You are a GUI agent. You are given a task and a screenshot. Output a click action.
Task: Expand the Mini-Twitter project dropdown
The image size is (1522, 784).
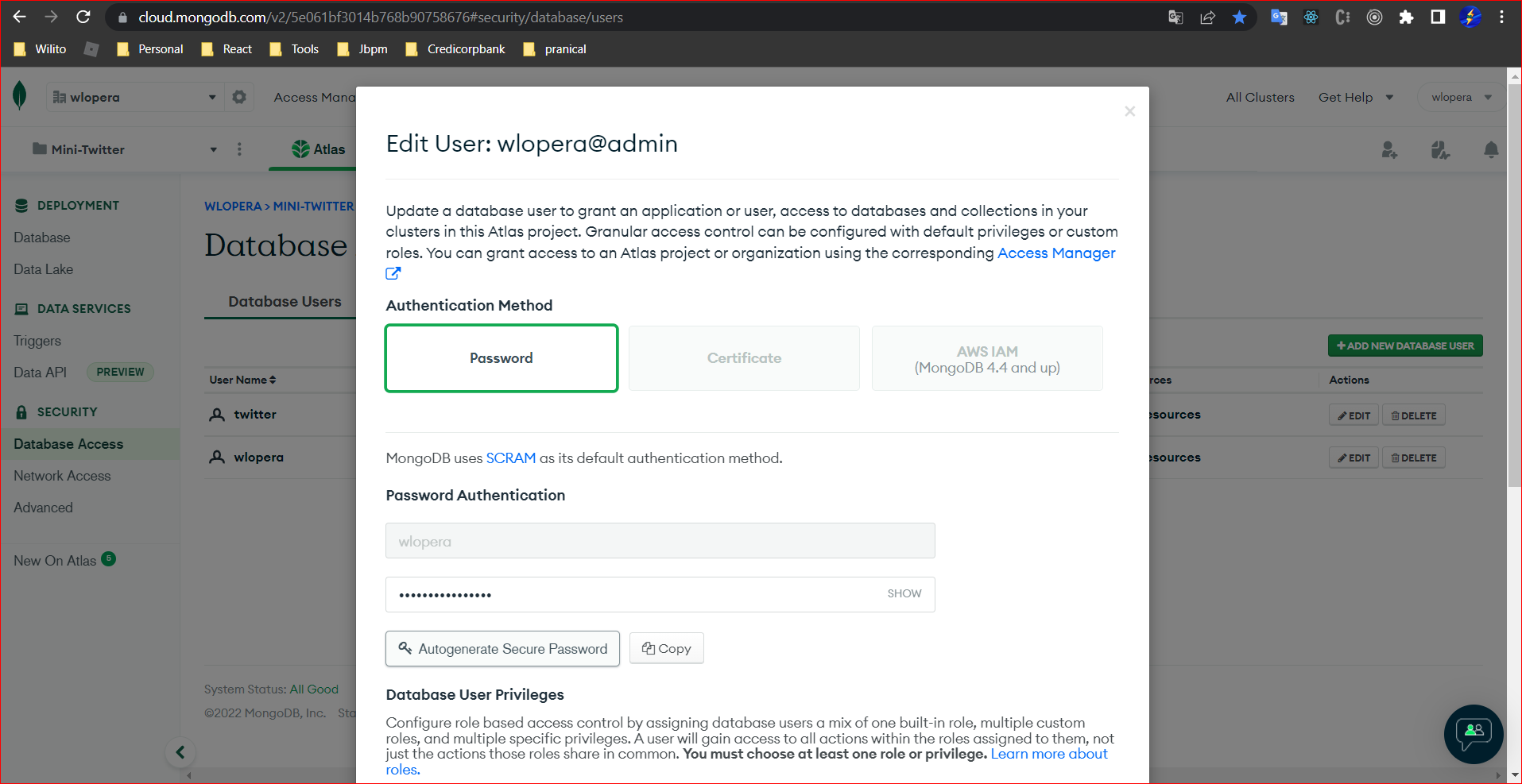pos(212,149)
